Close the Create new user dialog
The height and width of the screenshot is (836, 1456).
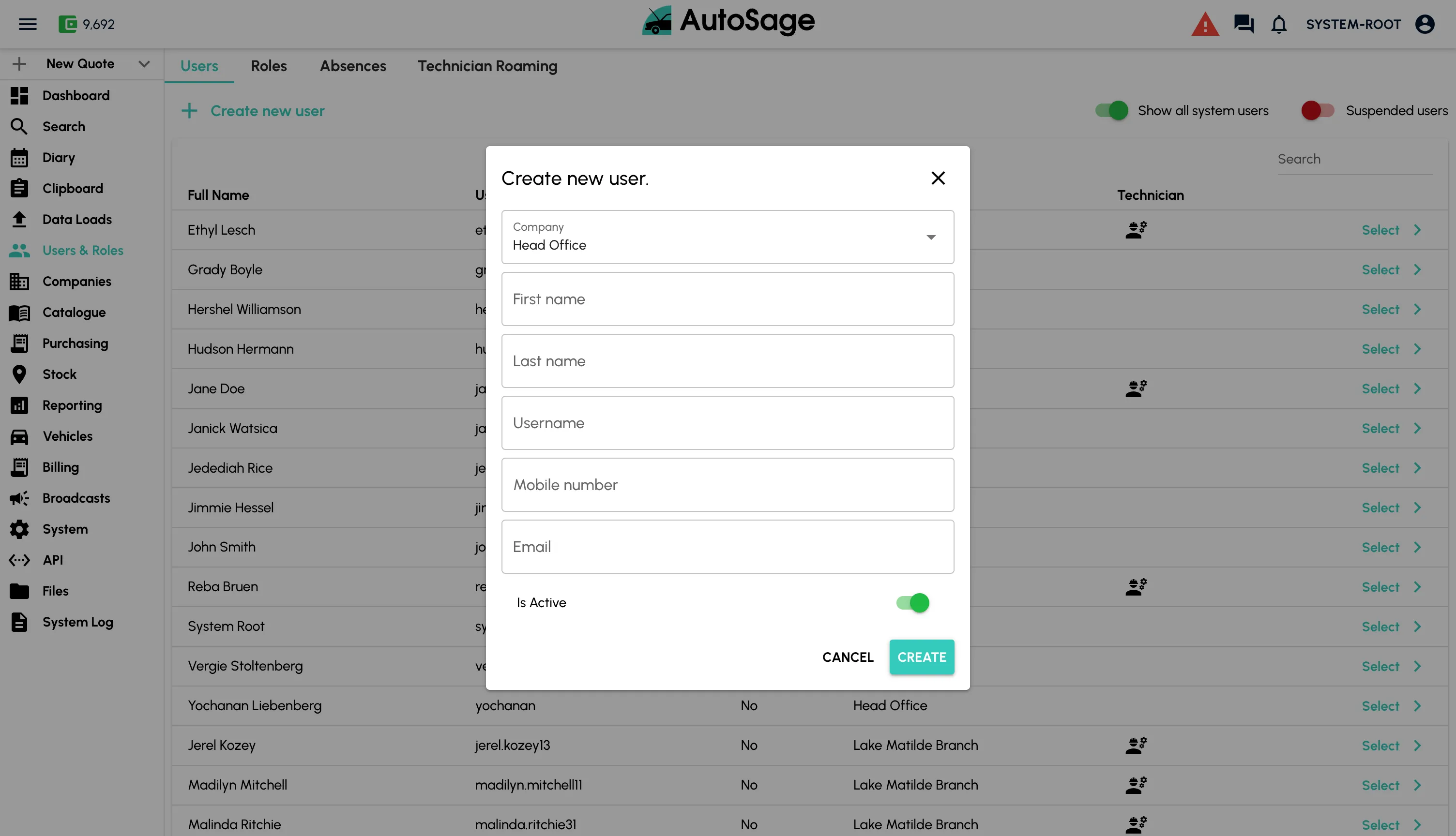pos(938,178)
